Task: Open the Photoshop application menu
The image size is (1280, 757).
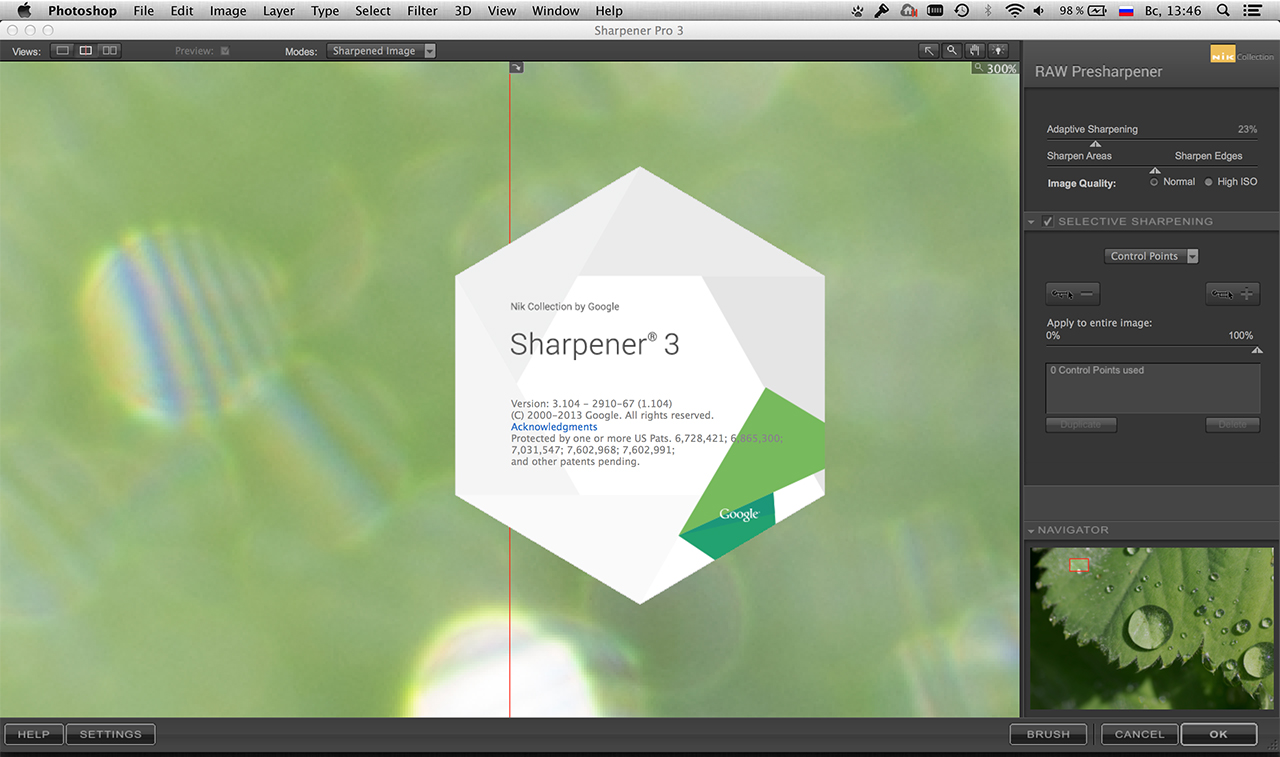Action: (82, 11)
